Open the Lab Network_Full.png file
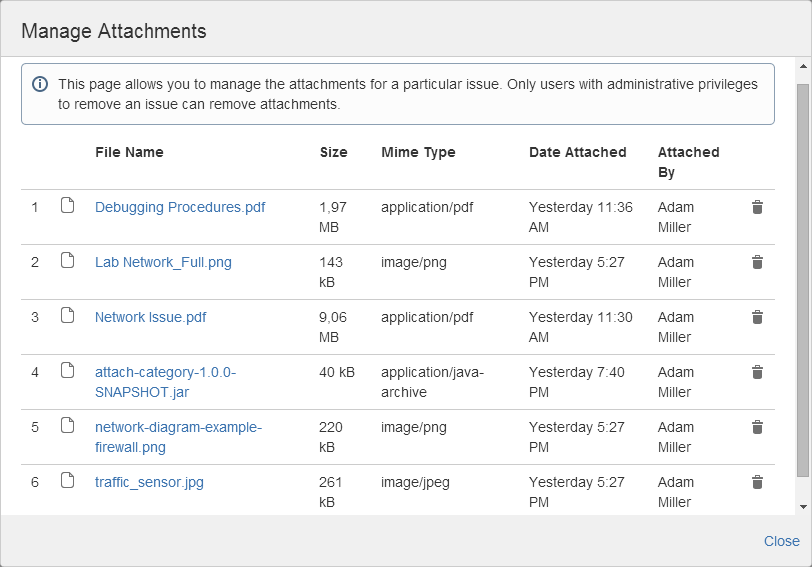812x567 pixels. tap(163, 262)
